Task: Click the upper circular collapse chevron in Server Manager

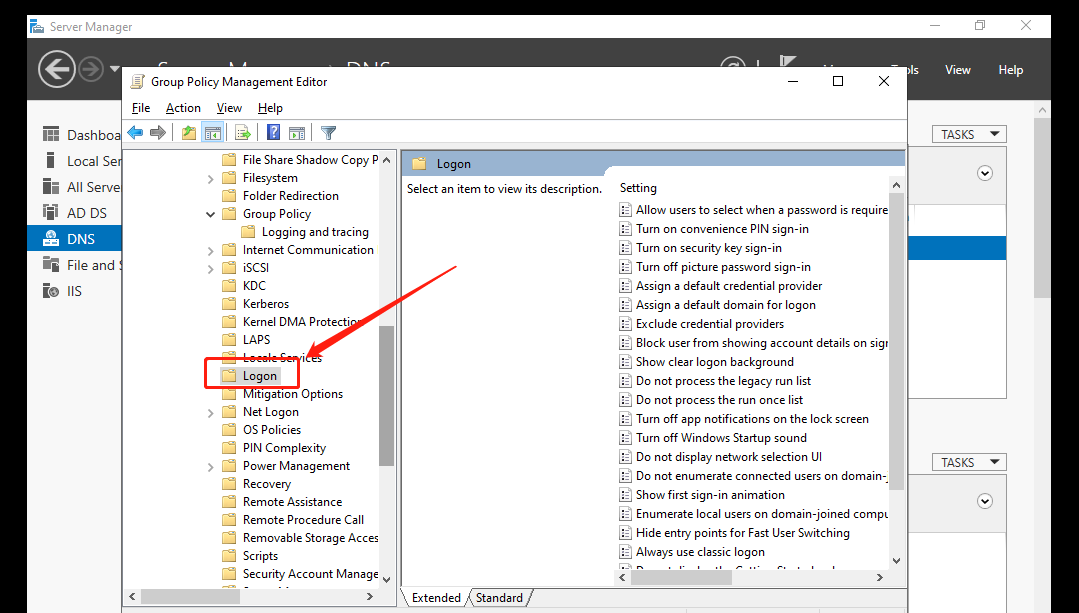Action: (x=985, y=173)
